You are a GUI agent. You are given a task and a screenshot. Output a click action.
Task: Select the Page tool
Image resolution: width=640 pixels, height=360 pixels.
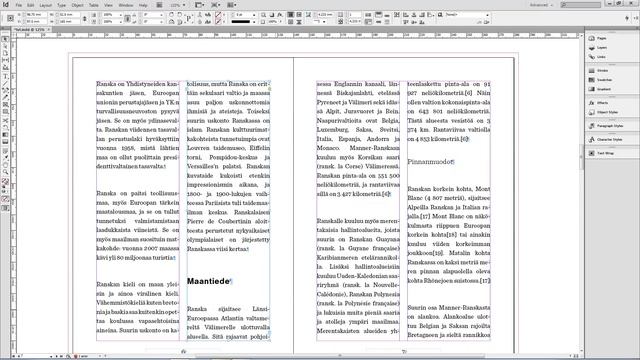[5, 53]
